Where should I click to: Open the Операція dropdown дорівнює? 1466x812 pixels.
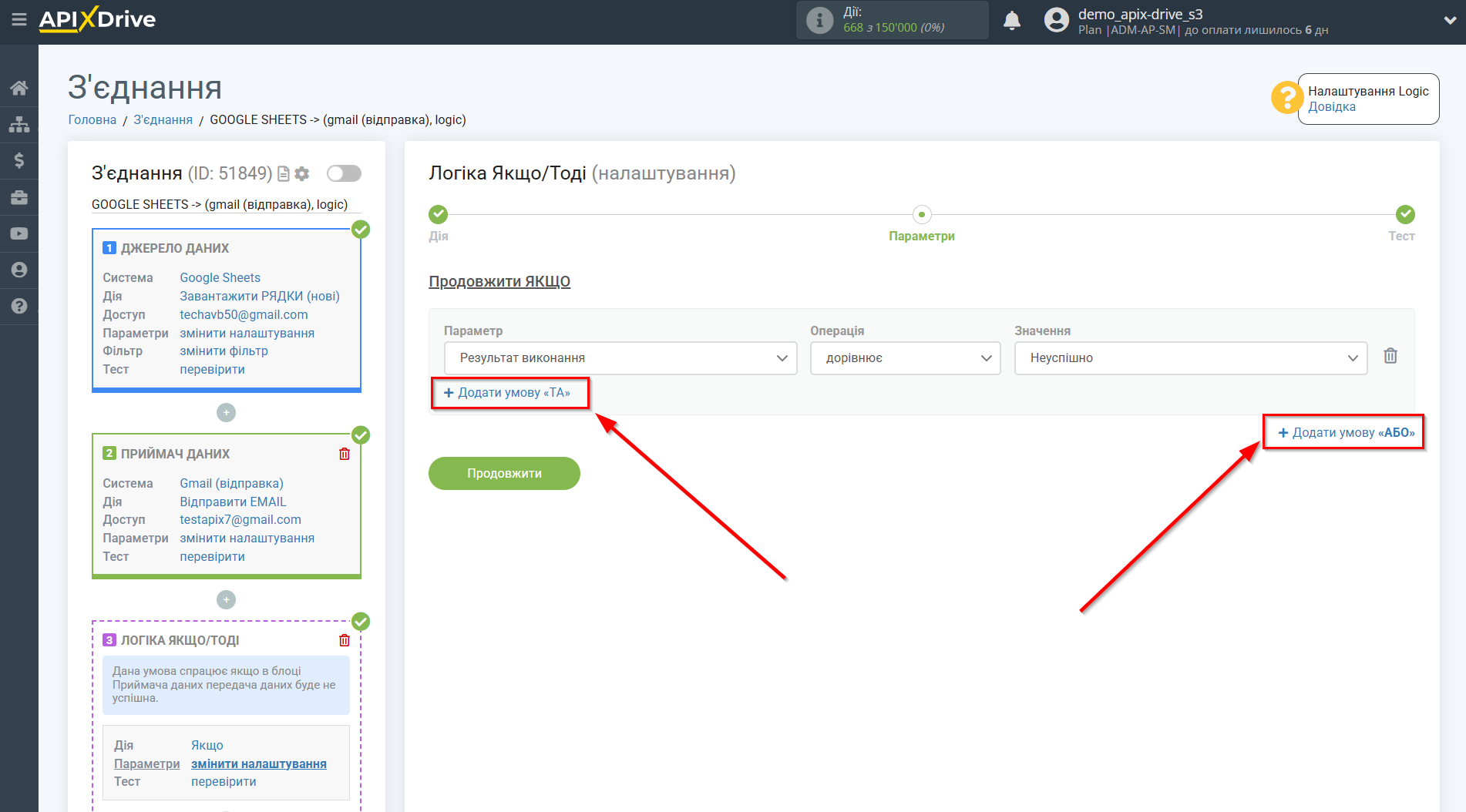[x=905, y=358]
